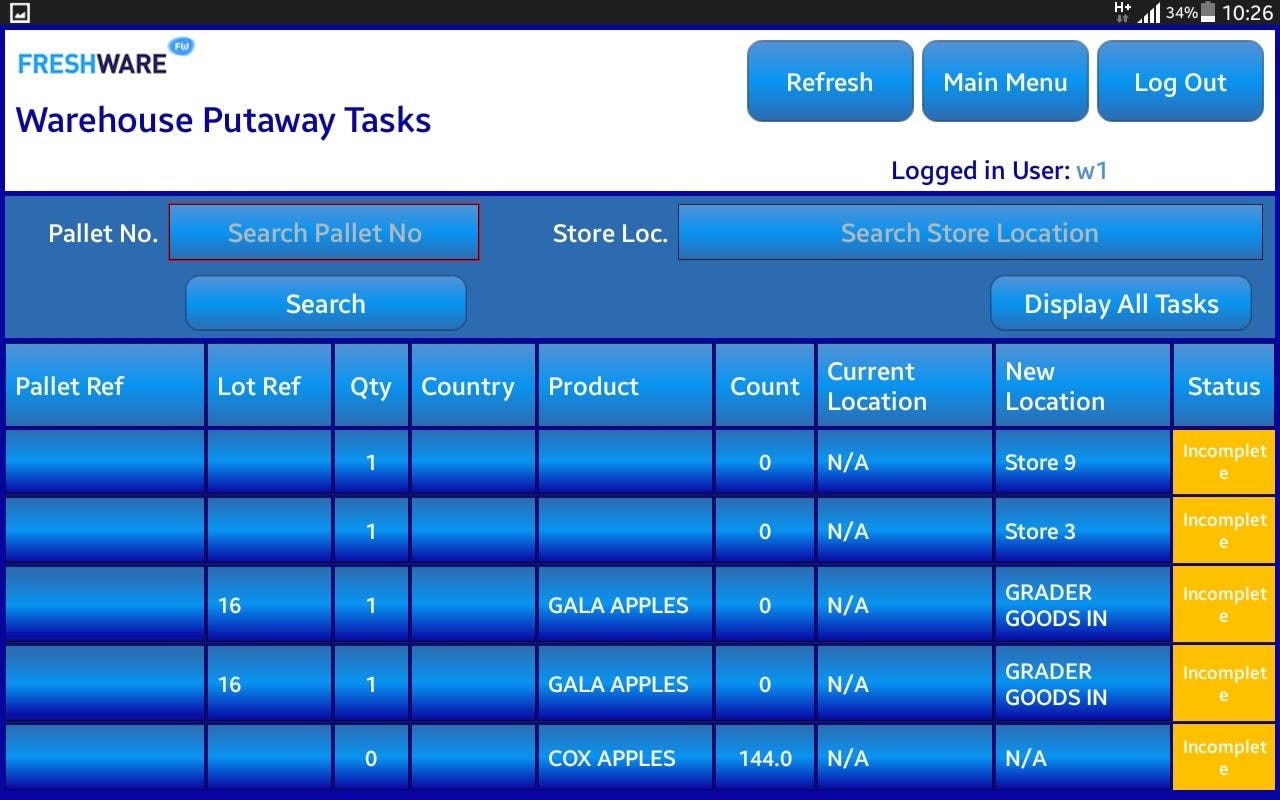Click the logged in user link w1
Image resolution: width=1280 pixels, height=800 pixels.
point(1092,171)
